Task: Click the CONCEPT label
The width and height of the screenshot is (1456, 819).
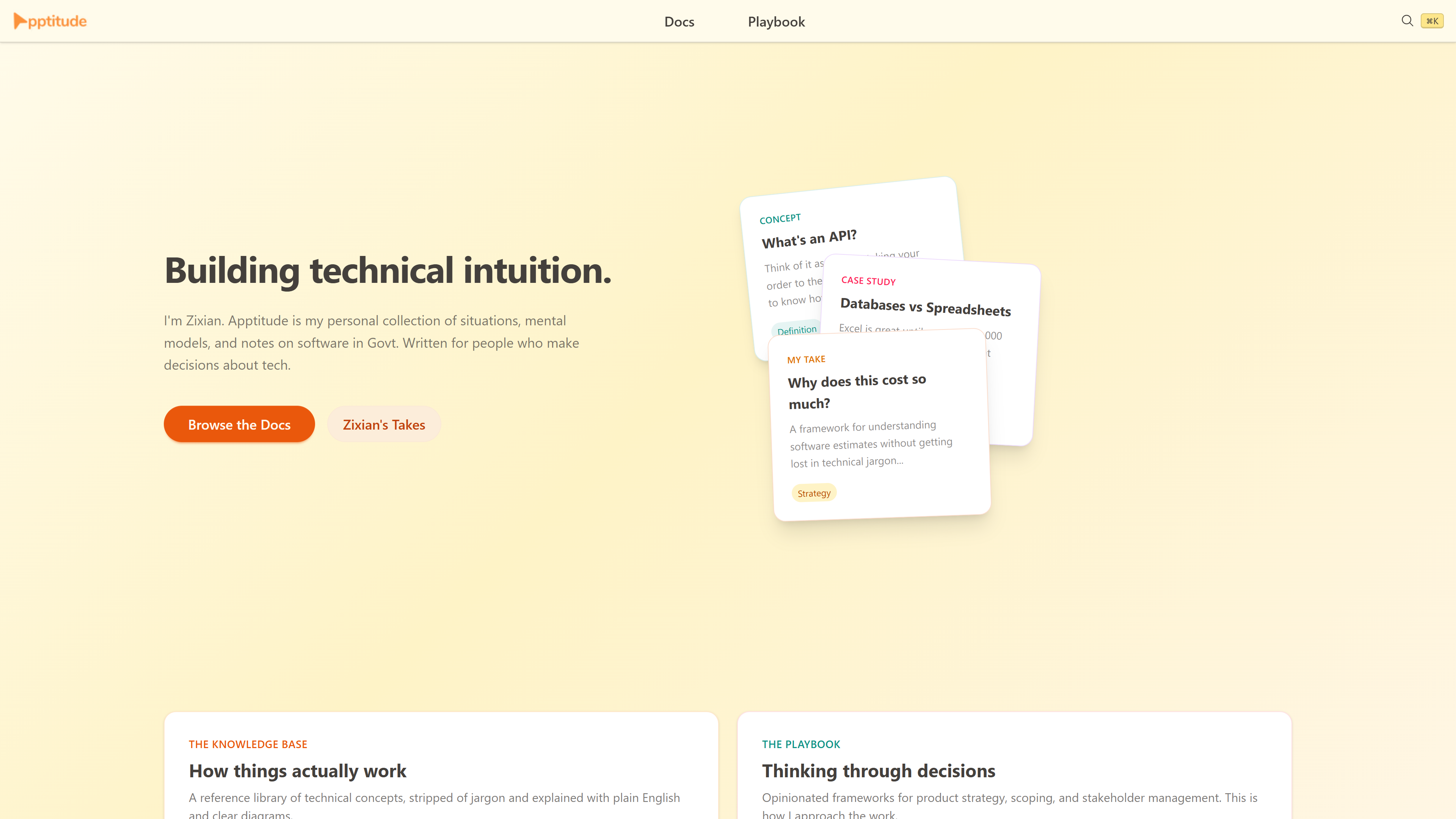Action: click(780, 219)
